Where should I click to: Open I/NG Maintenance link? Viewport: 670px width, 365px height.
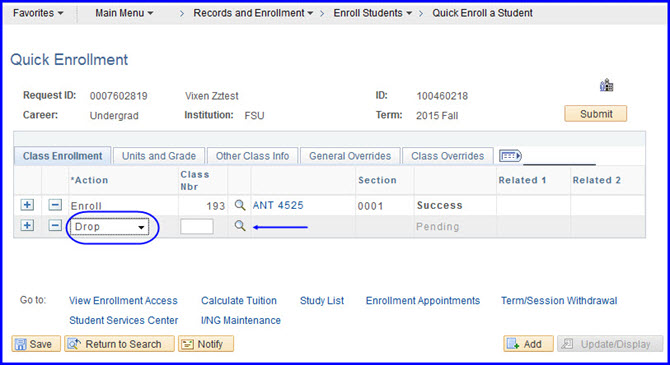(x=241, y=320)
